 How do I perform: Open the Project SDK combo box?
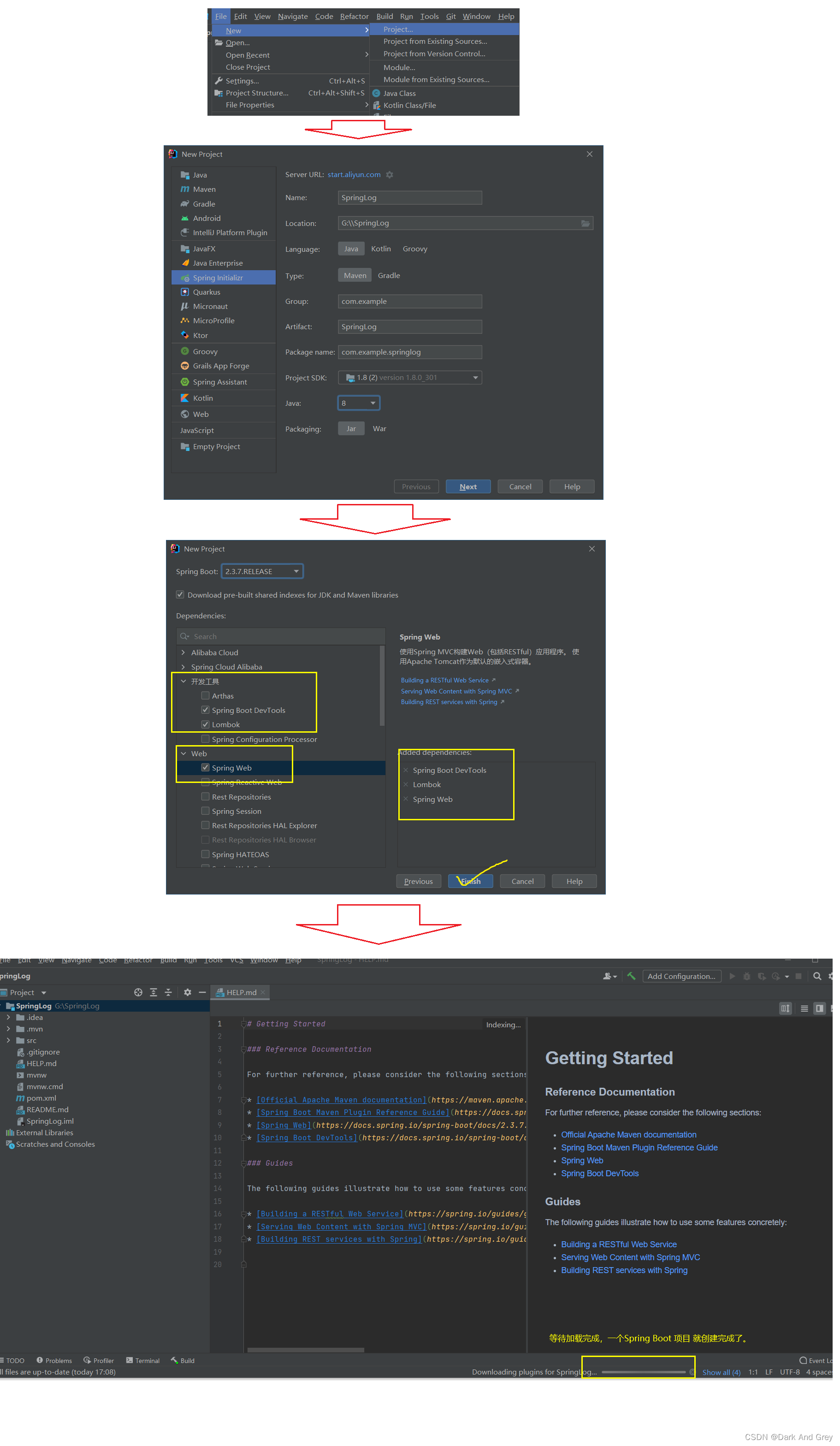[x=410, y=378]
